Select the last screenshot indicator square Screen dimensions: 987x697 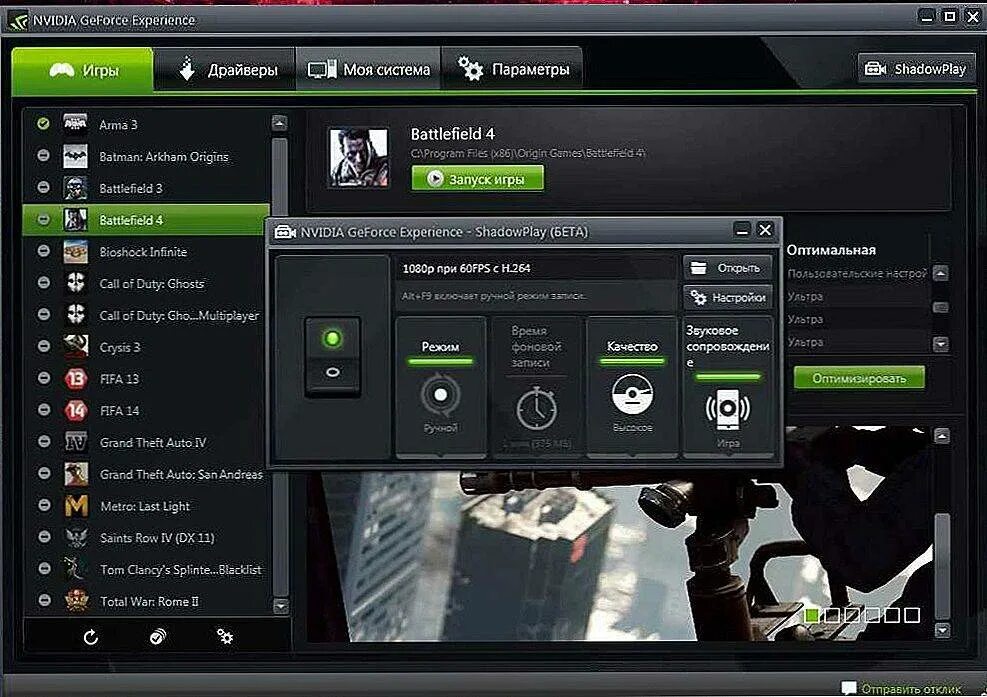[x=912, y=615]
